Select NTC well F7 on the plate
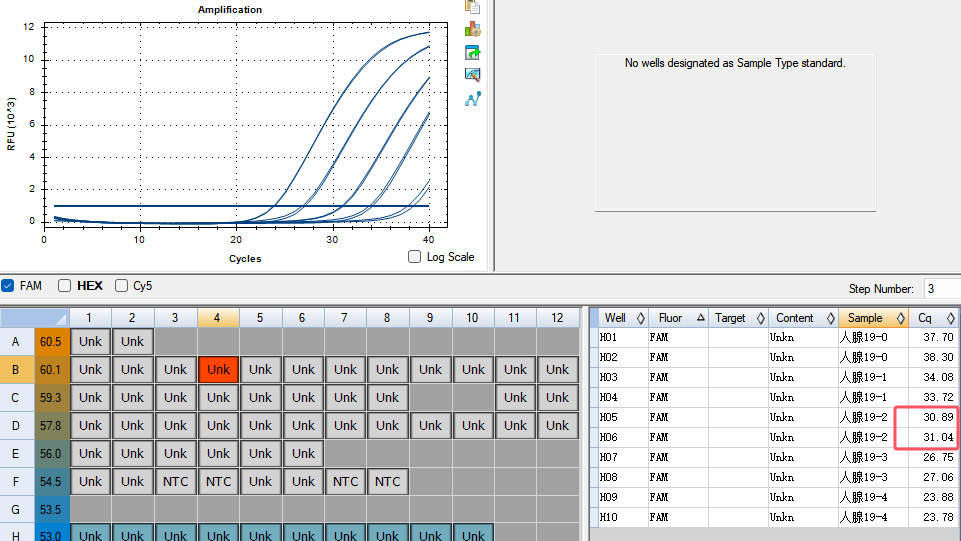 [x=346, y=482]
